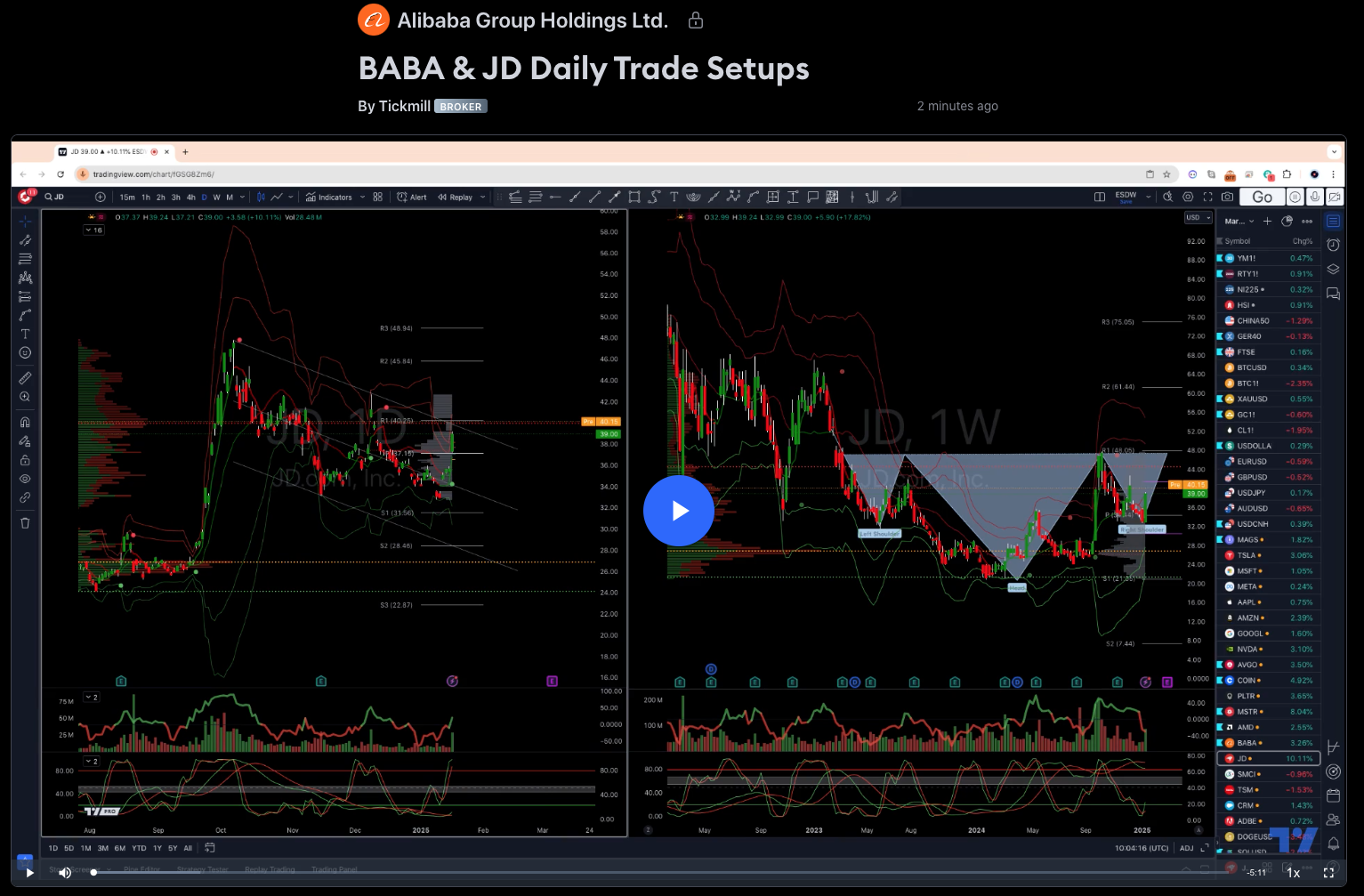Viewport: 1364px width, 896px height.
Task: Select the zoom in tool
Action: [x=25, y=397]
